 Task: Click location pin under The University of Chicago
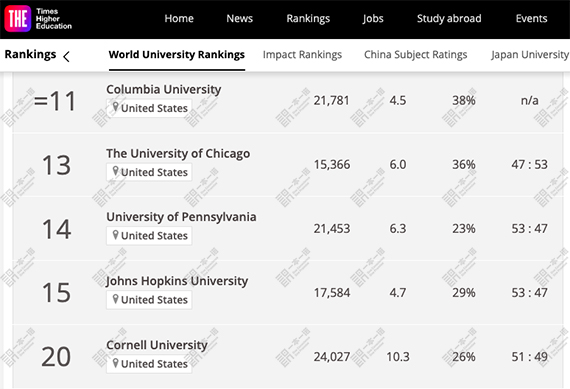click(x=116, y=171)
